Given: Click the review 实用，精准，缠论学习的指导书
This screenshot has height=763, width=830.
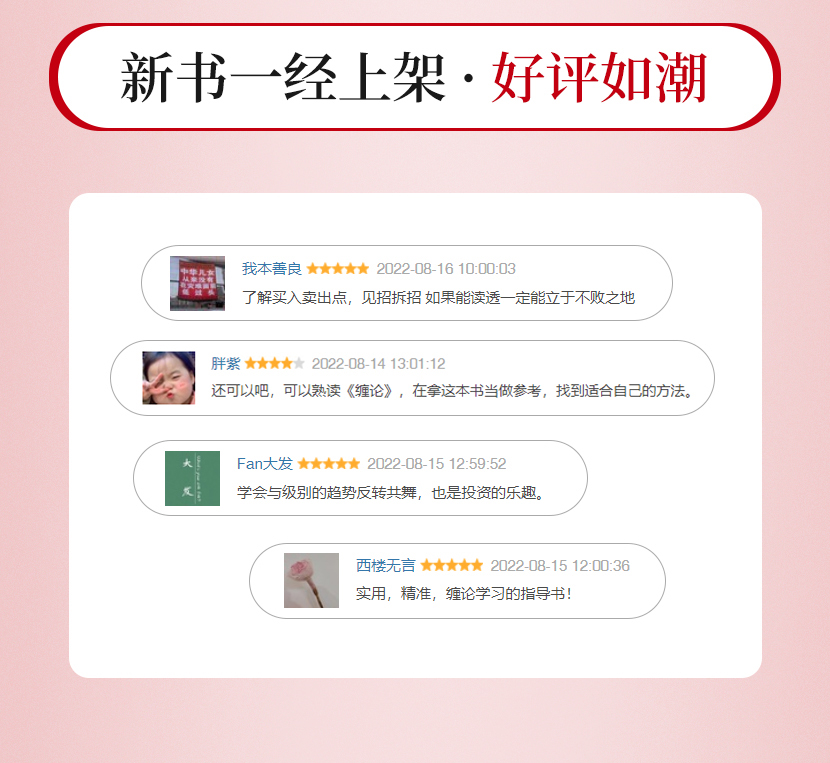Looking at the screenshot, I should (x=464, y=594).
